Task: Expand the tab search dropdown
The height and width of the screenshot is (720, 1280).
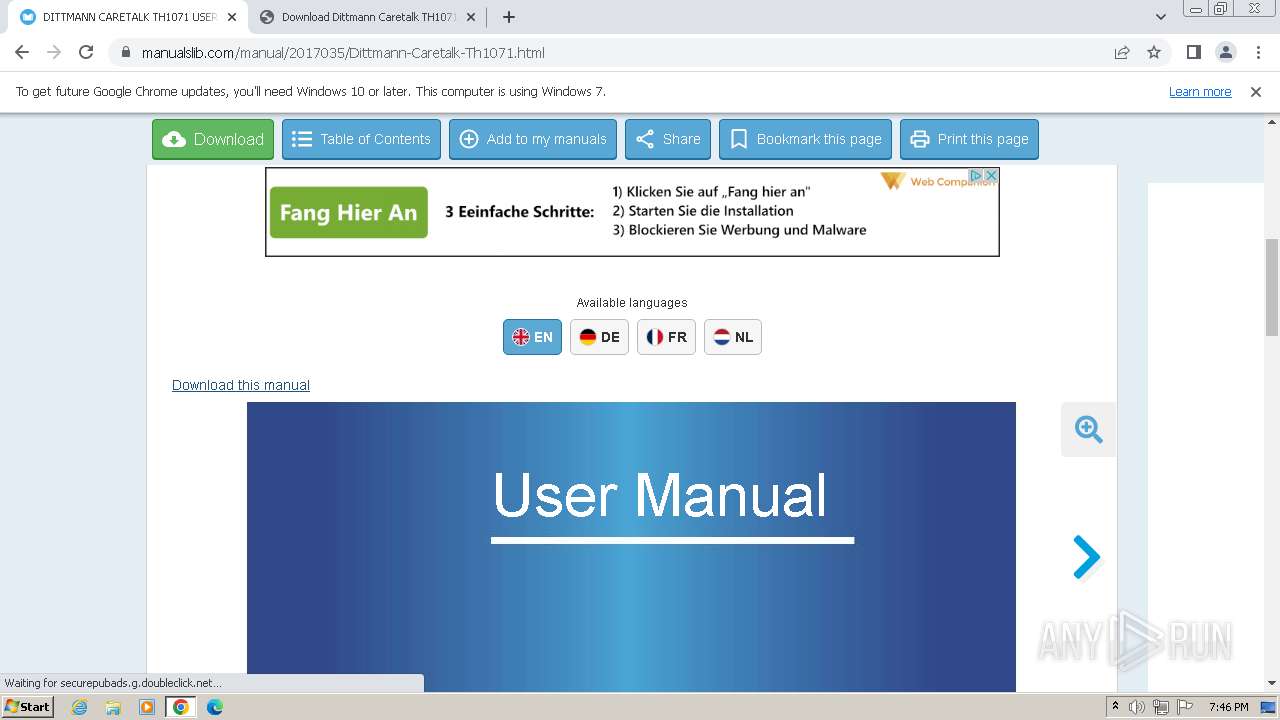Action: [1161, 17]
